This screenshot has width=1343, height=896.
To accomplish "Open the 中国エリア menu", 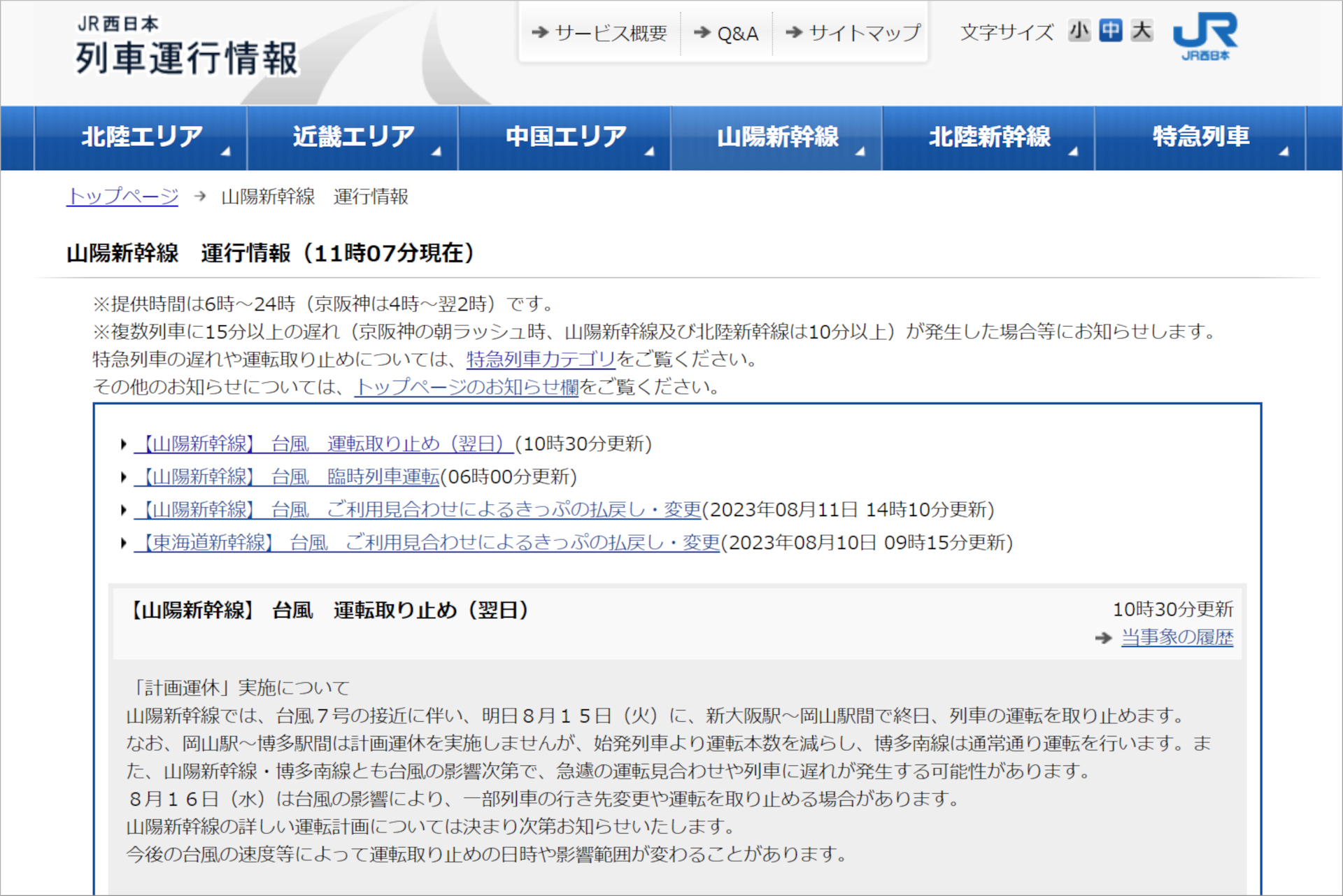I will tap(565, 138).
